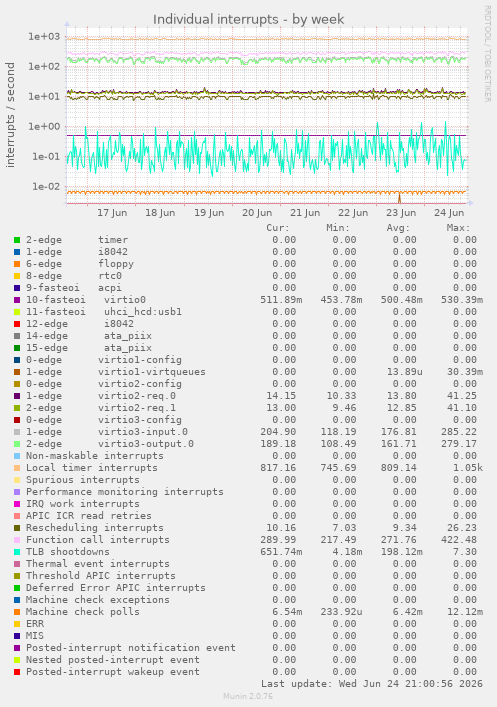Click the '24 Jun' date label
This screenshot has height=707, width=497.
tap(449, 213)
